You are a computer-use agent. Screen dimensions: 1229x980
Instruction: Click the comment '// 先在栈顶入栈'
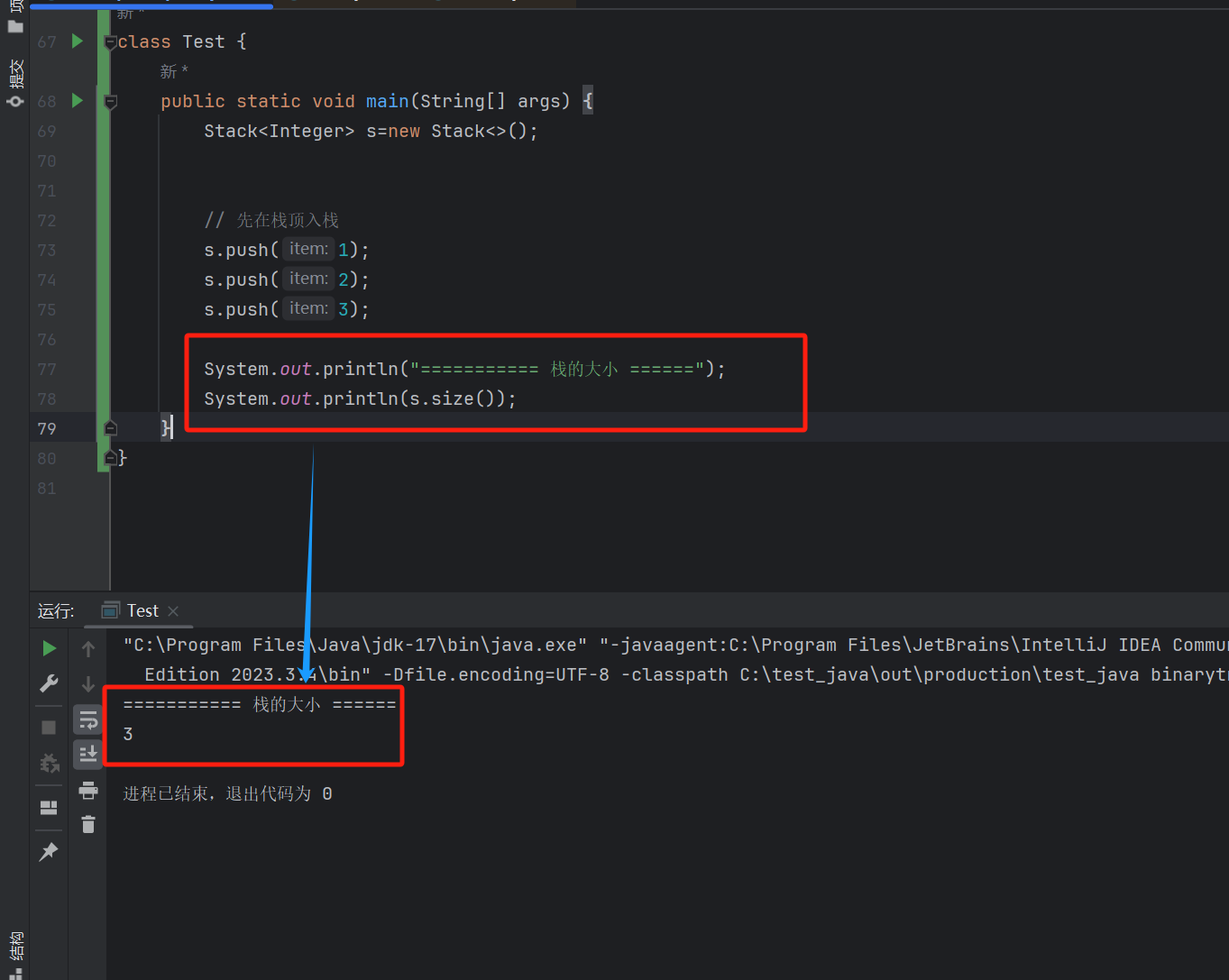click(x=271, y=220)
